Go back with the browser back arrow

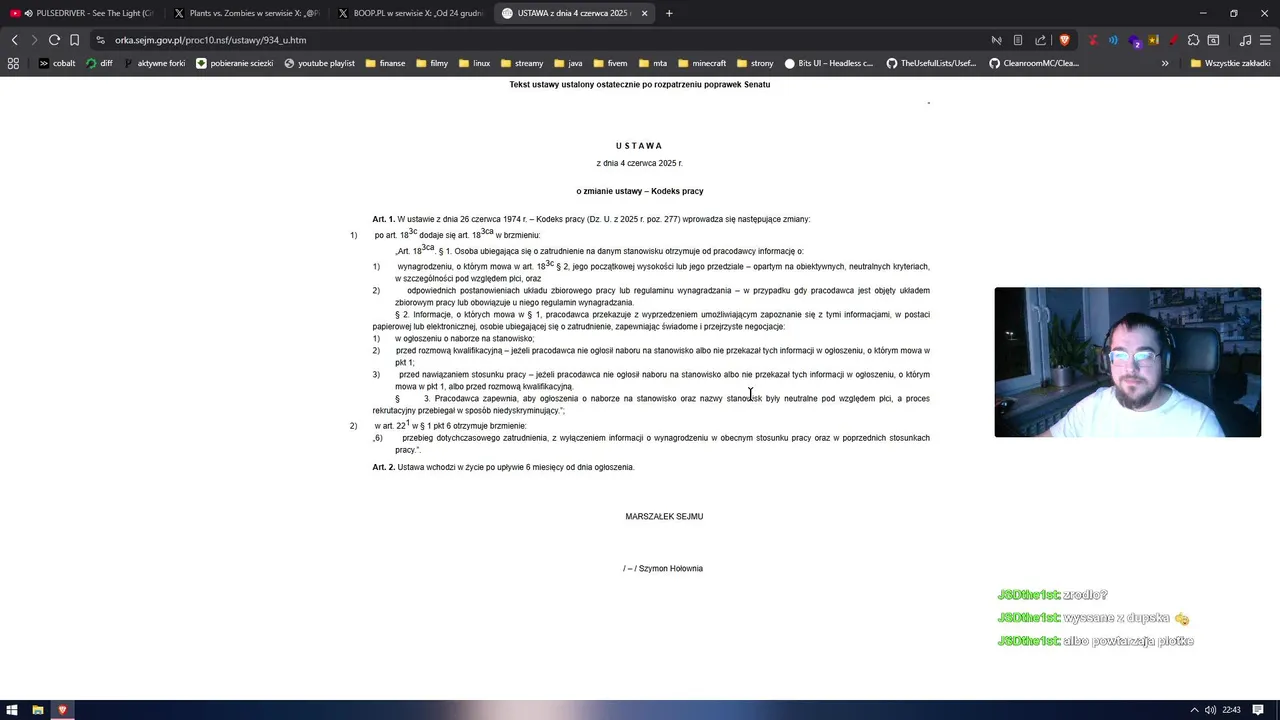pos(15,40)
